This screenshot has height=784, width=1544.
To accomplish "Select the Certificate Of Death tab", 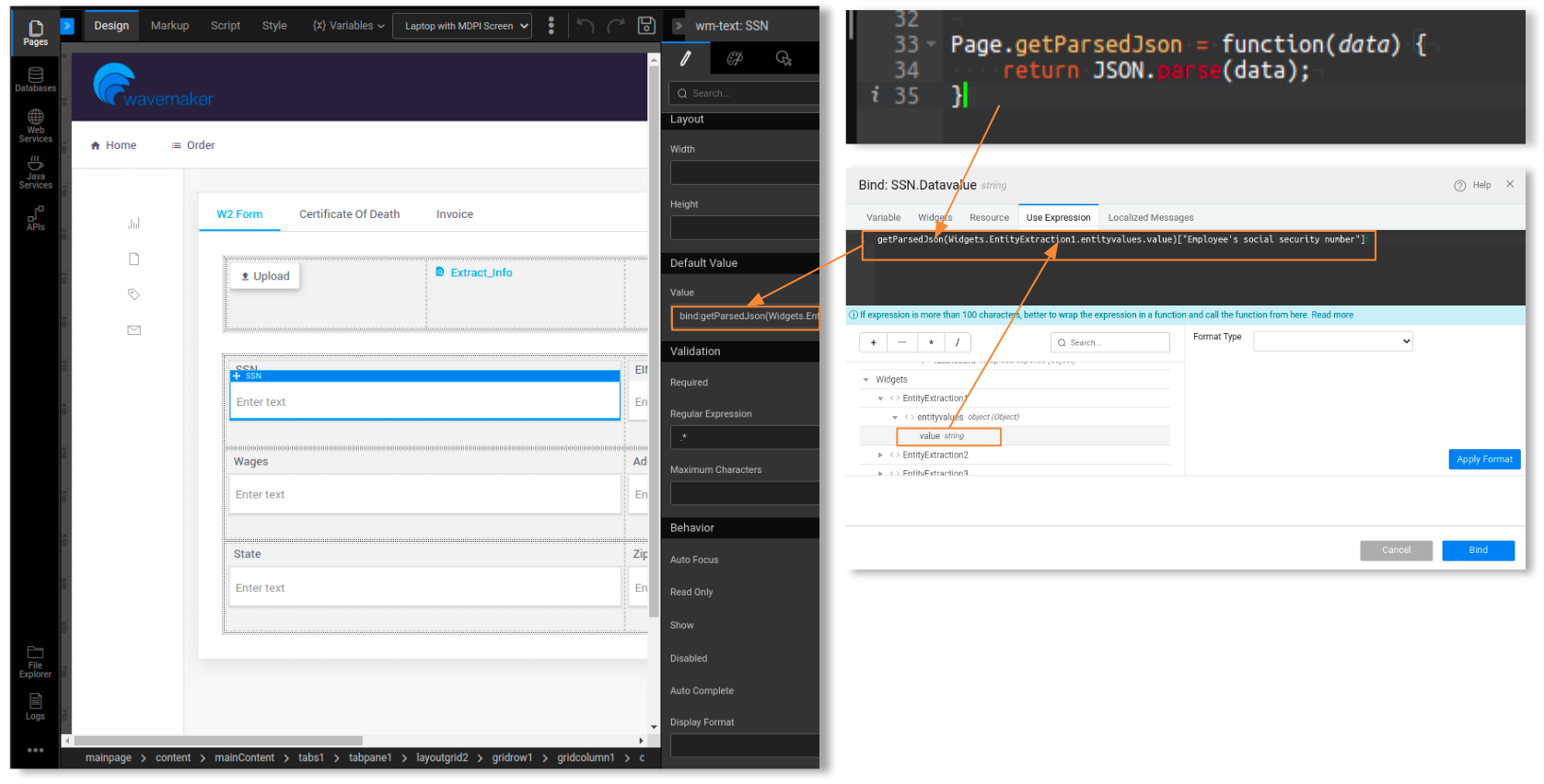I will 349,214.
